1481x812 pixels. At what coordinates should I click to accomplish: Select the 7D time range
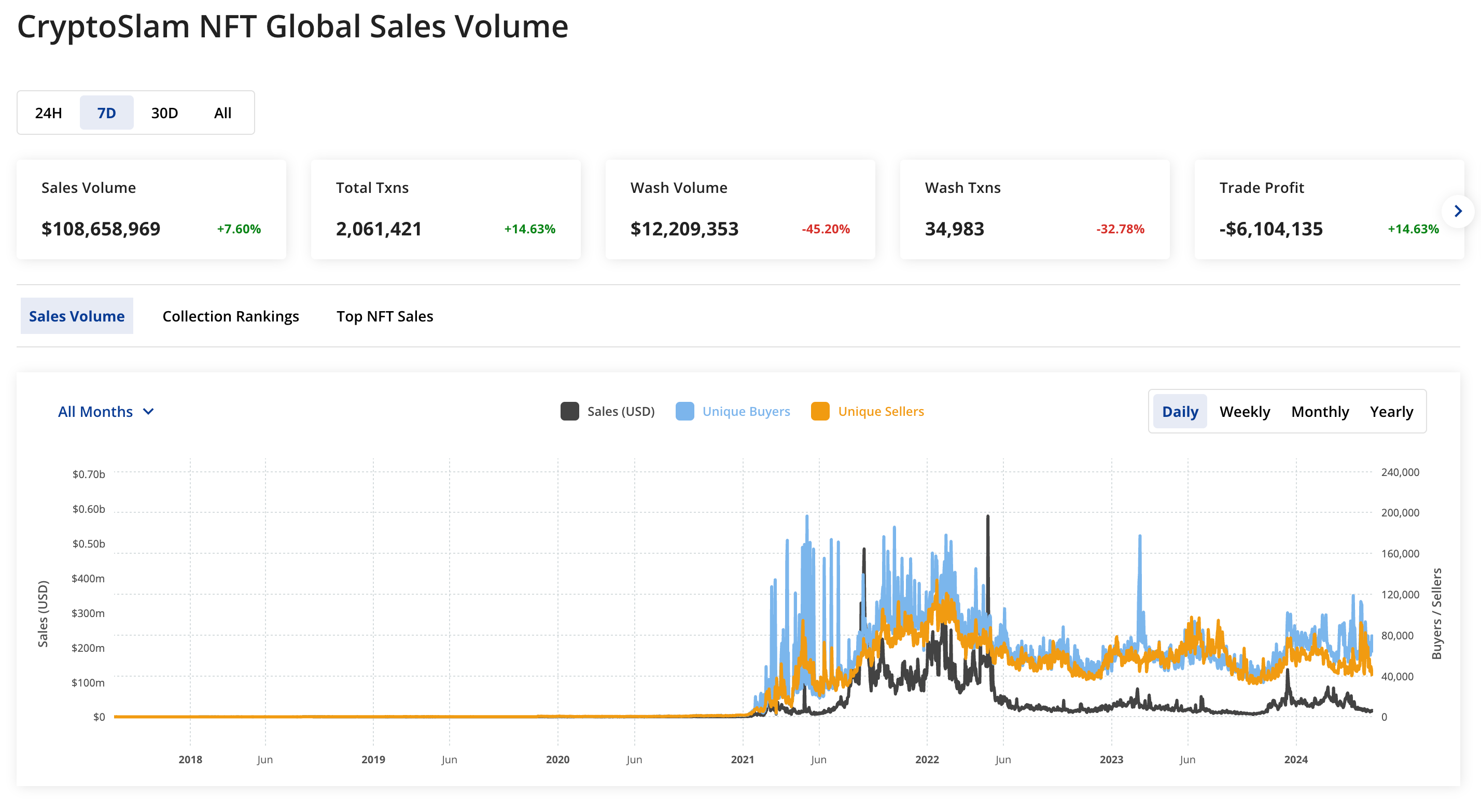(106, 113)
